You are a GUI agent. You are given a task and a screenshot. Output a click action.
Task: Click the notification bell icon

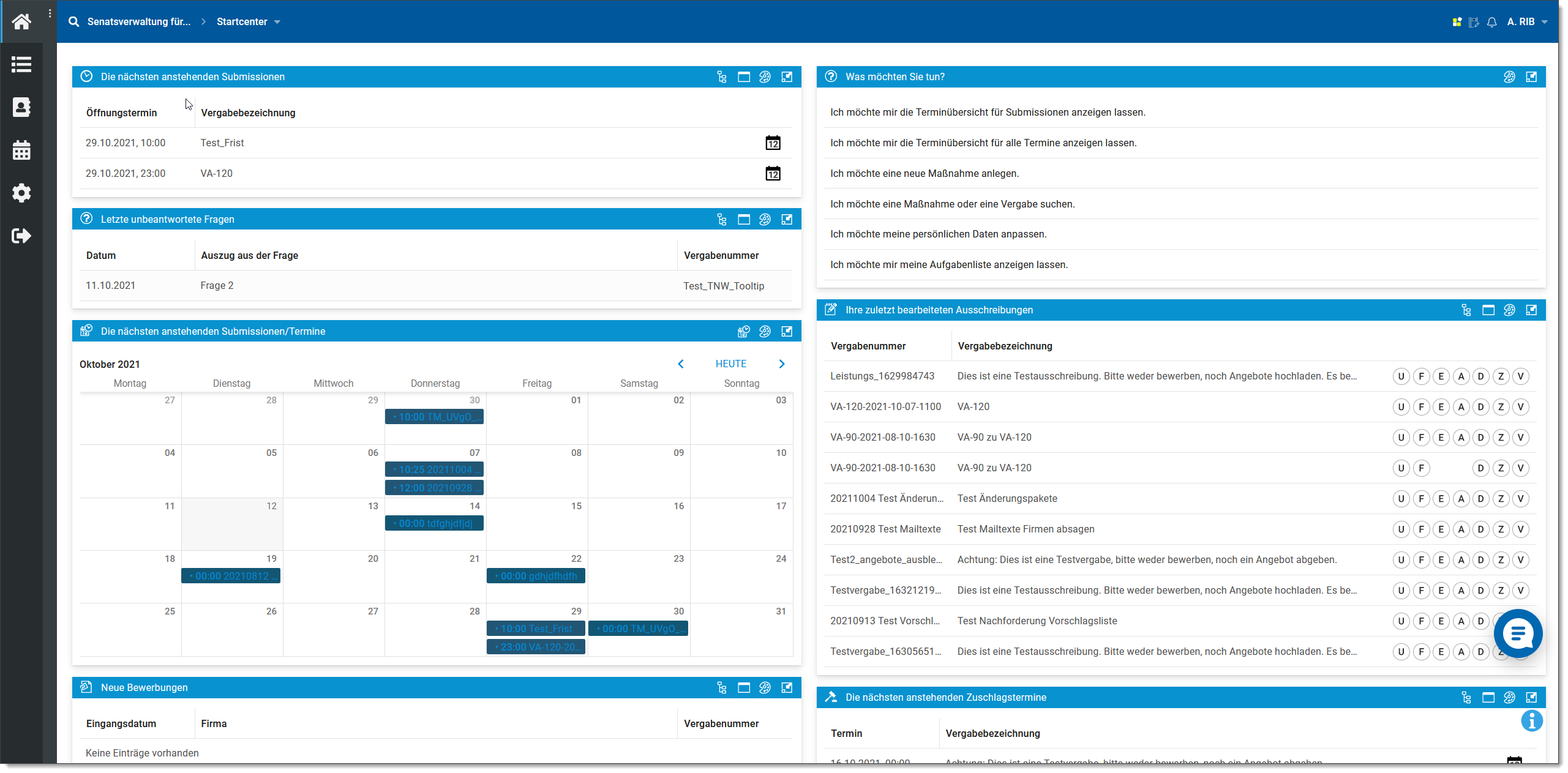(1491, 22)
